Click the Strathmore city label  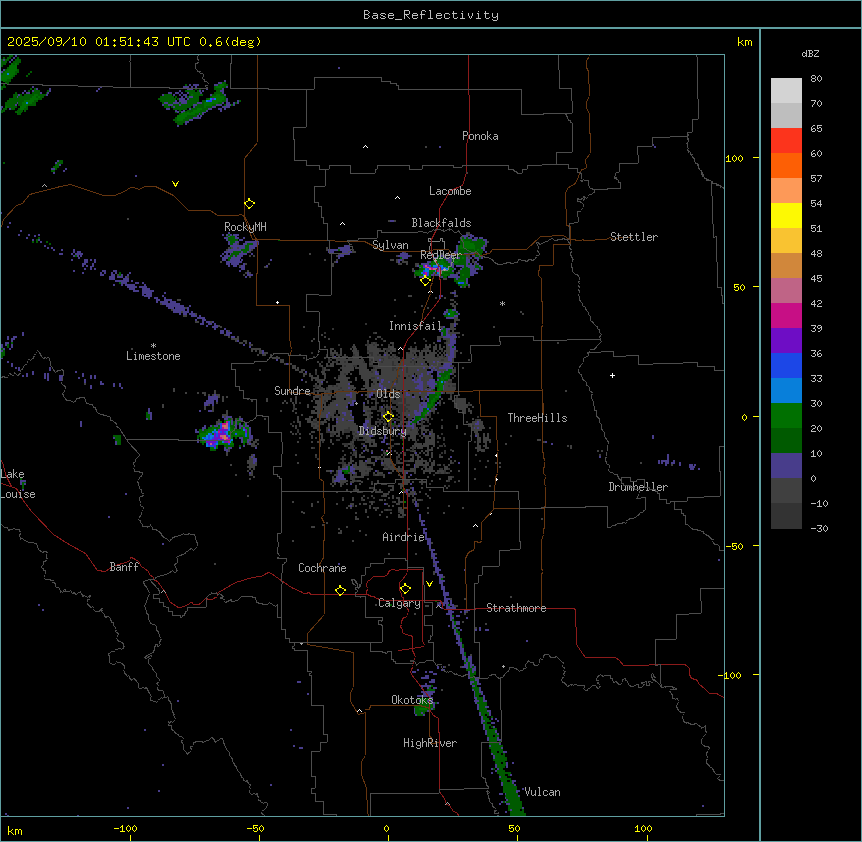click(x=516, y=608)
